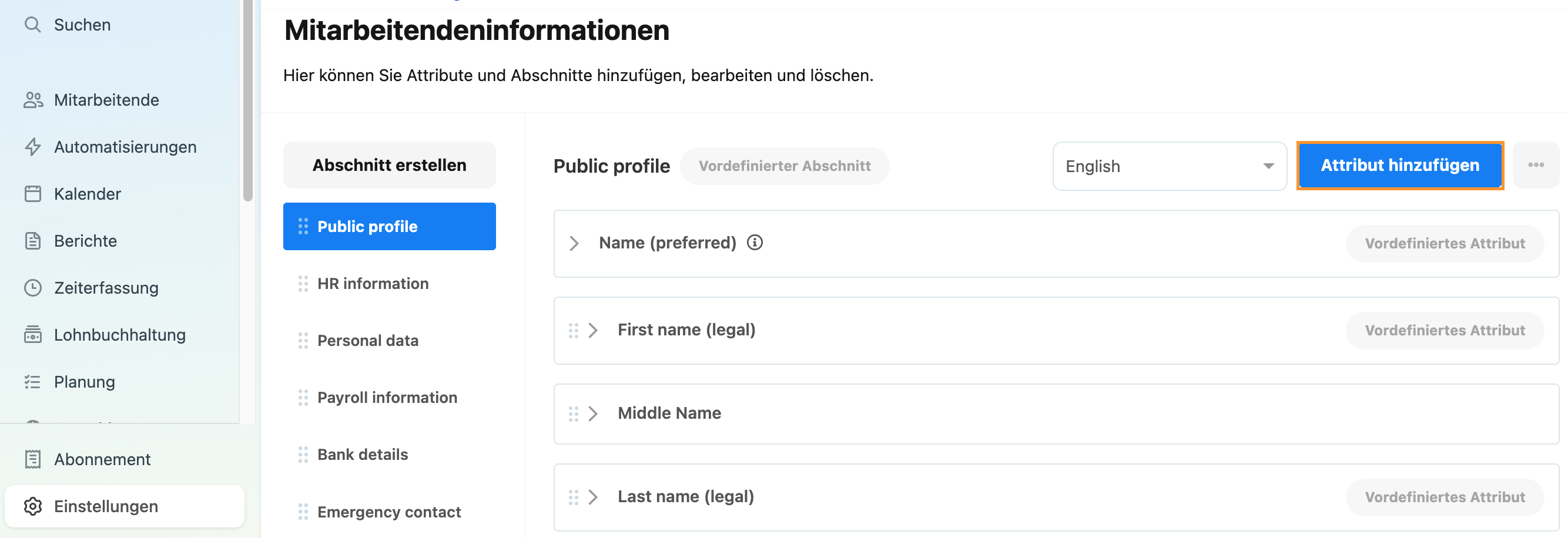Viewport: 1568px width, 538px height.
Task: Expand the First name (legal) row
Action: (x=593, y=330)
